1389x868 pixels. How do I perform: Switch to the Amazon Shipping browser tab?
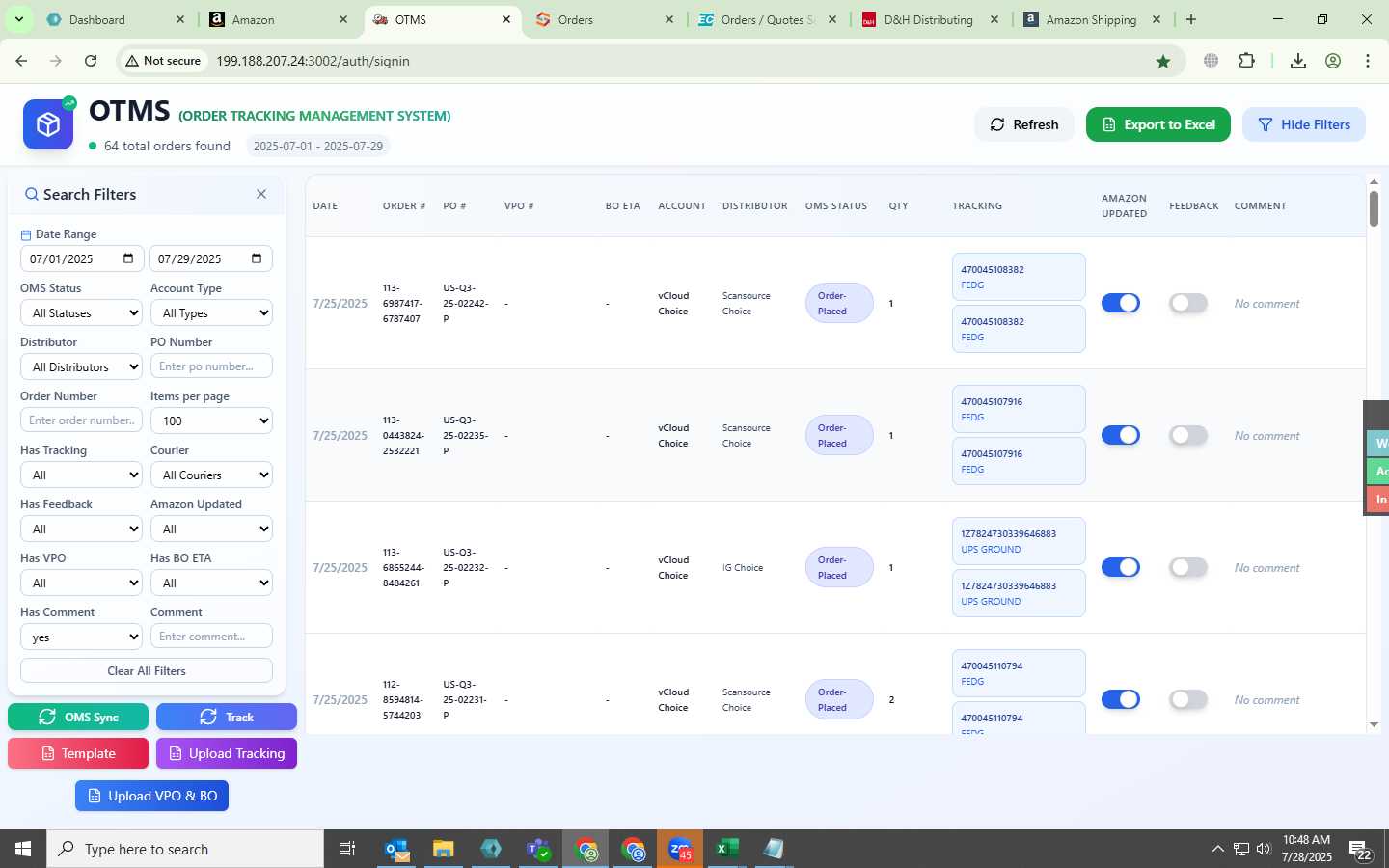coord(1093,19)
